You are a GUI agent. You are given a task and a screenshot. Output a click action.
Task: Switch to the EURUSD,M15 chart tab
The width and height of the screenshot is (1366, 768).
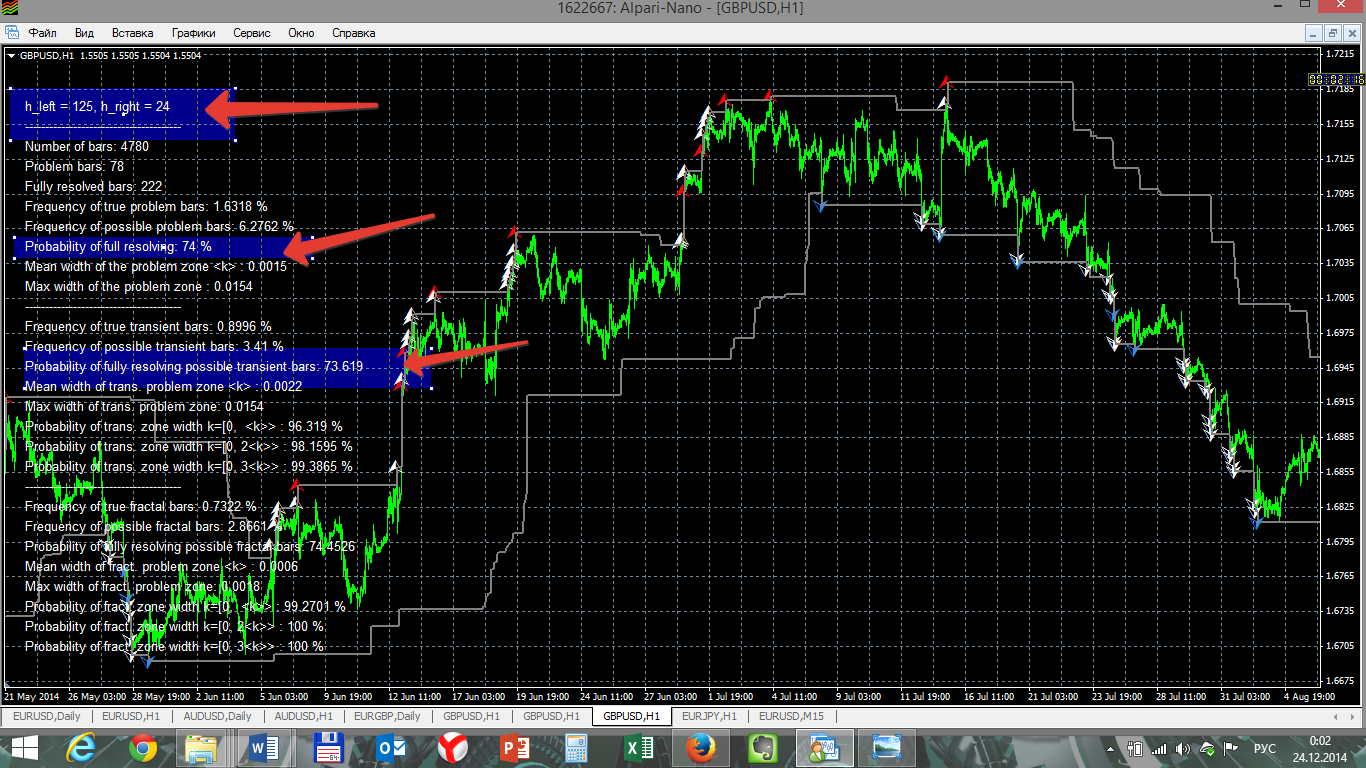[791, 716]
